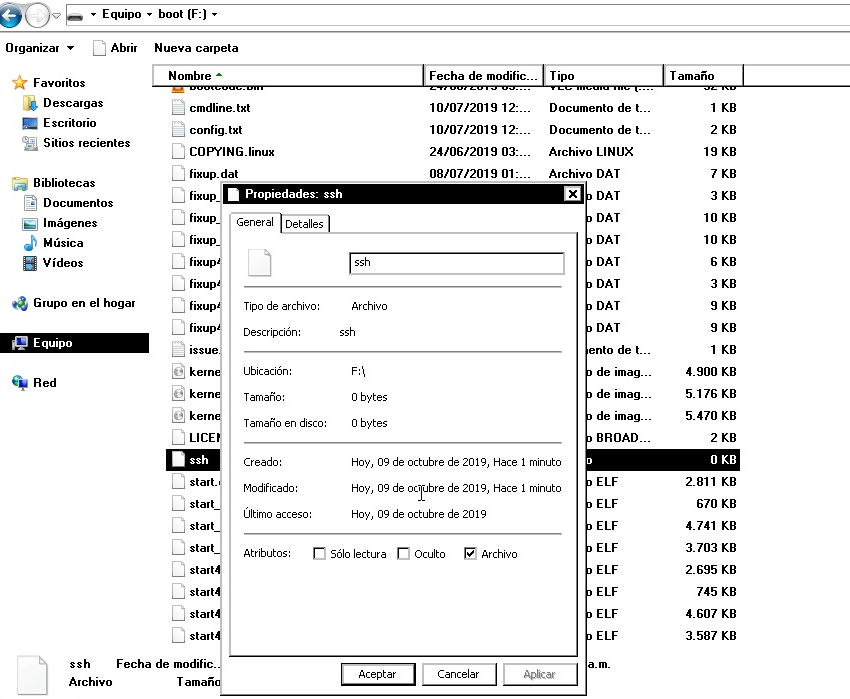
Task: Sort by the Nombre column header
Action: point(287,75)
